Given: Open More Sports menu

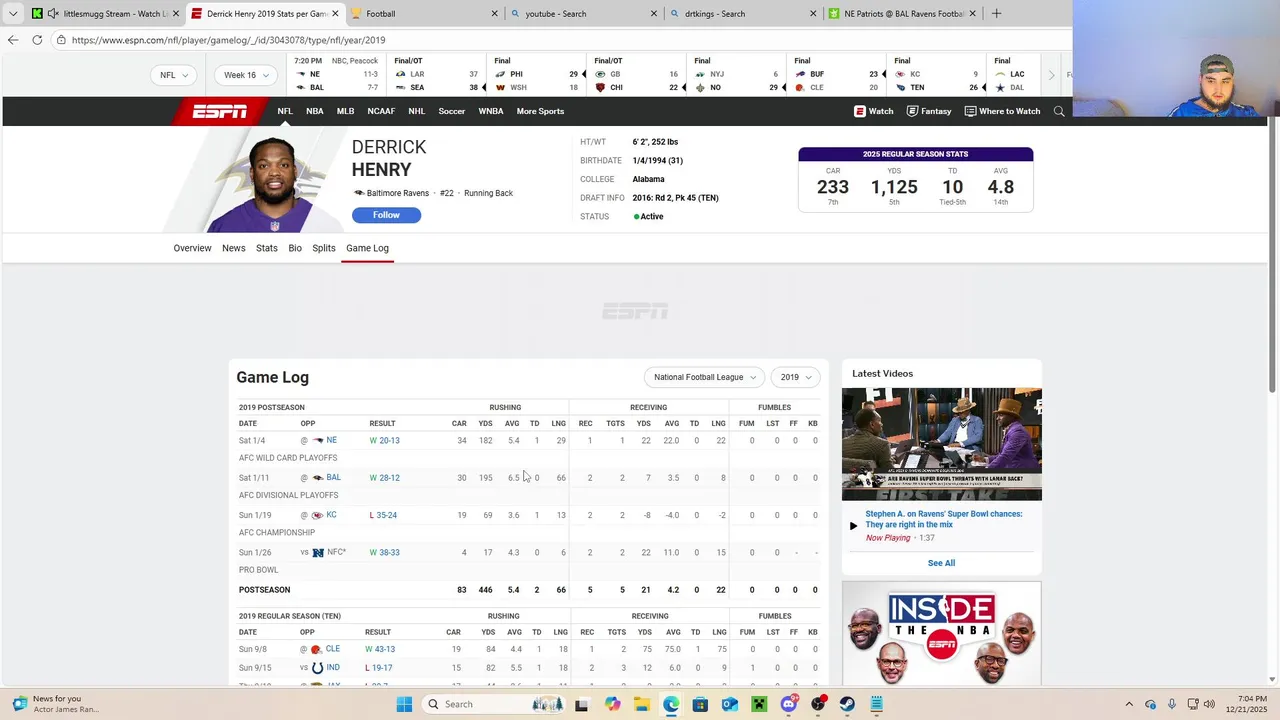Looking at the screenshot, I should [x=540, y=111].
